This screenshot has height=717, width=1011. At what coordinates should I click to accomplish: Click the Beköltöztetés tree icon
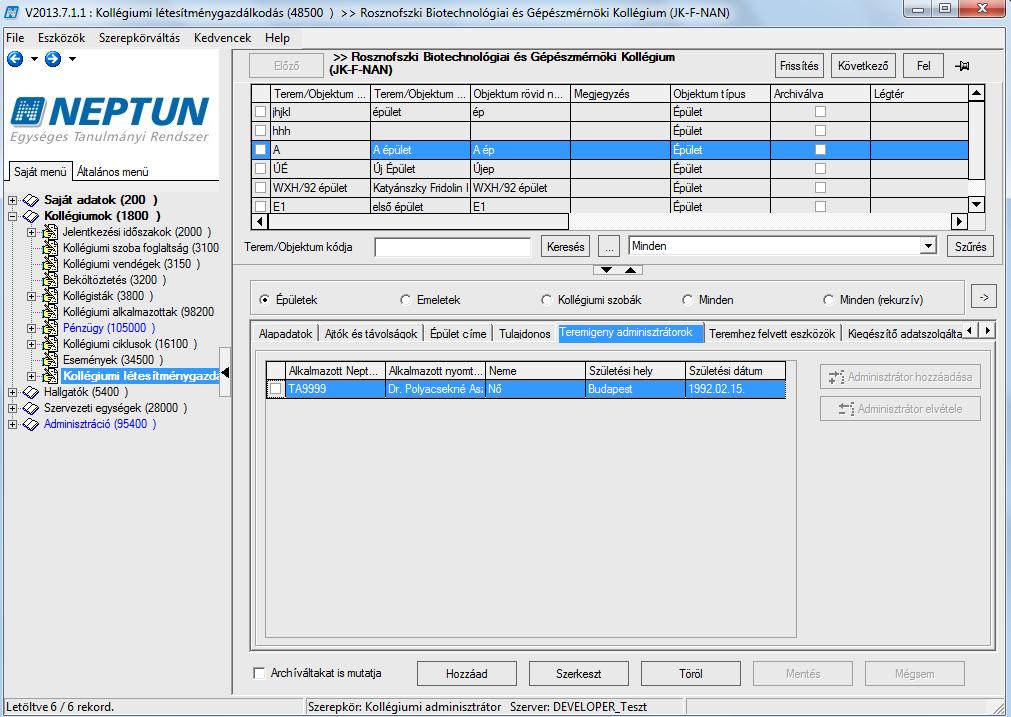(50, 280)
